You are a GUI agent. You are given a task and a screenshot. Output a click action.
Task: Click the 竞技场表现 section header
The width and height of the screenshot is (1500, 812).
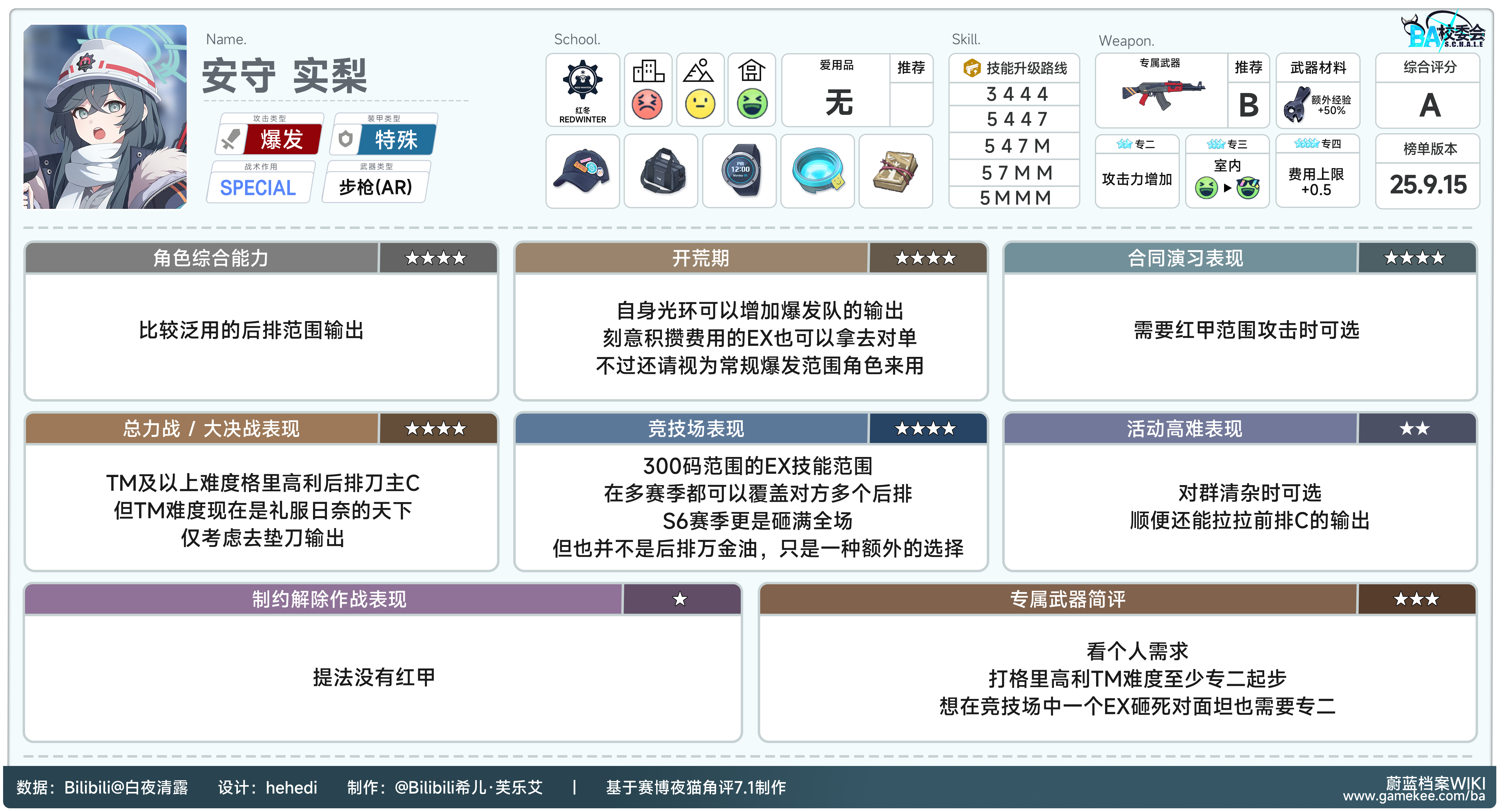[695, 429]
